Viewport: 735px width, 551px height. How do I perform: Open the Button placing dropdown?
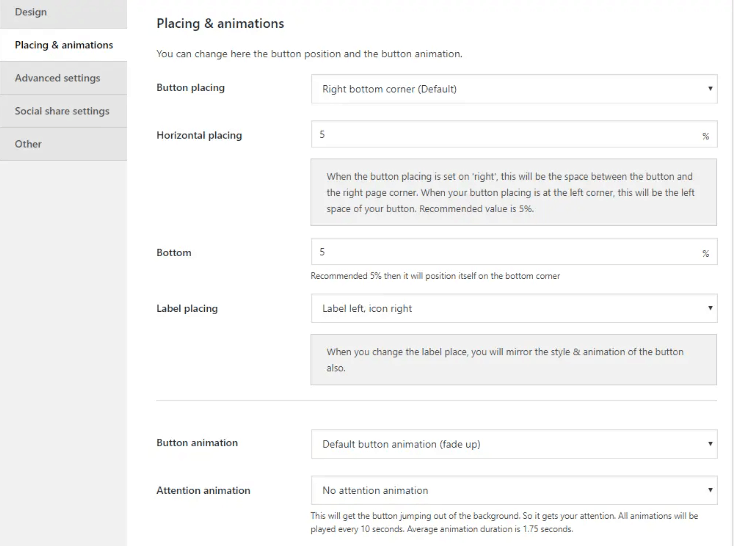pos(514,89)
